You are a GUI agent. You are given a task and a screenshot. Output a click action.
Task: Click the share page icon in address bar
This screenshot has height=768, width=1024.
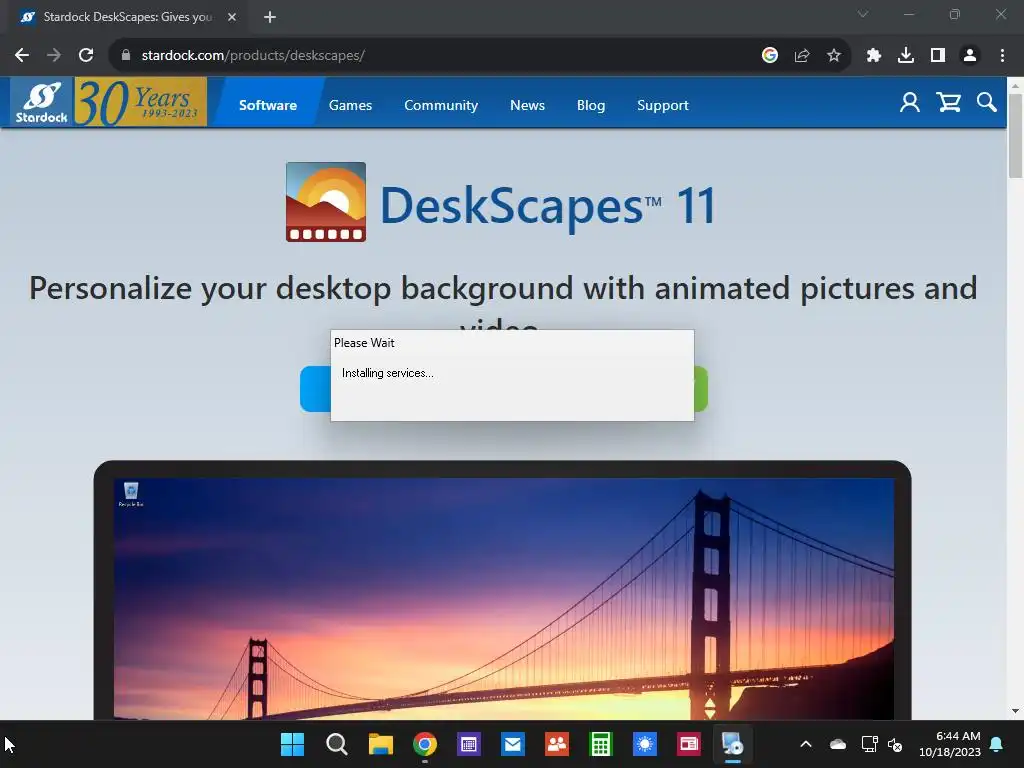tap(802, 56)
